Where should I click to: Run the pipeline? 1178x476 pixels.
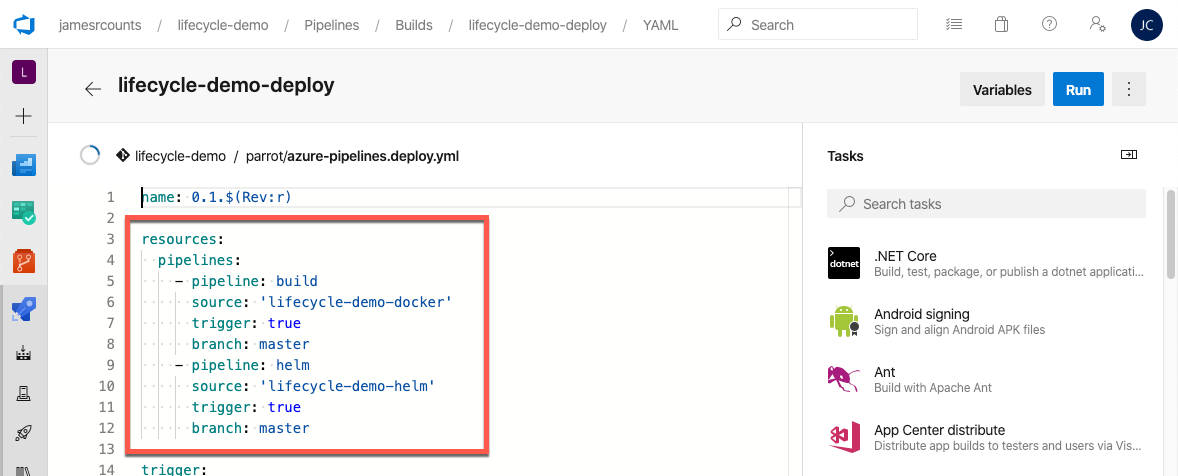tap(1078, 90)
